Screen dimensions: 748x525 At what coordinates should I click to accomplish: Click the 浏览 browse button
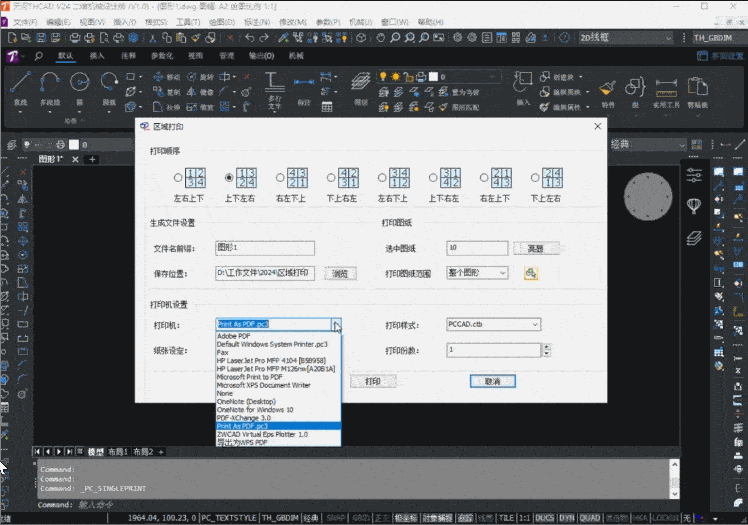340,274
